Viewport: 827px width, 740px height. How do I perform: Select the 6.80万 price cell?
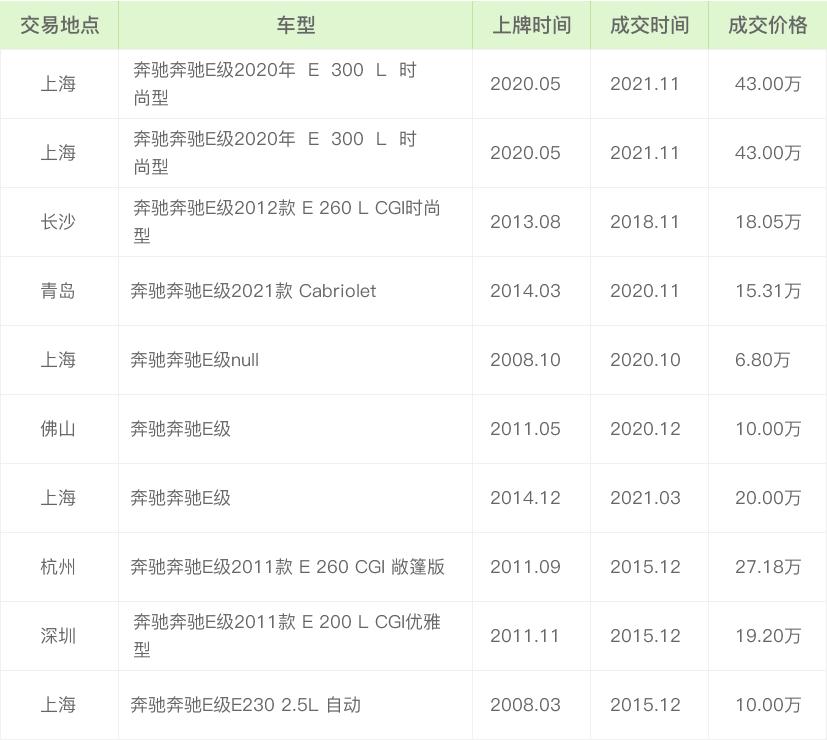(762, 360)
